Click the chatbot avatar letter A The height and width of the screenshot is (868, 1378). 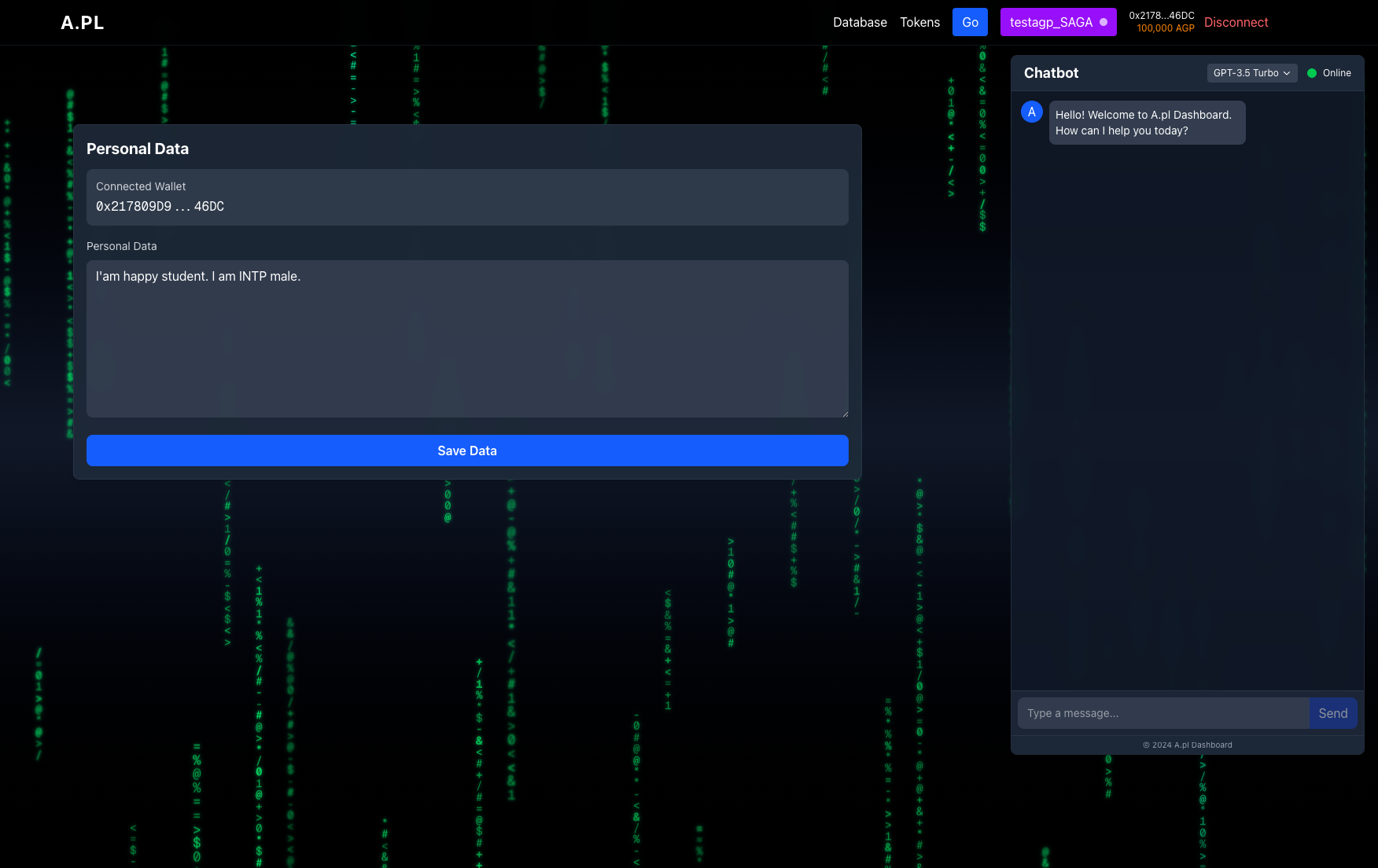click(x=1032, y=112)
